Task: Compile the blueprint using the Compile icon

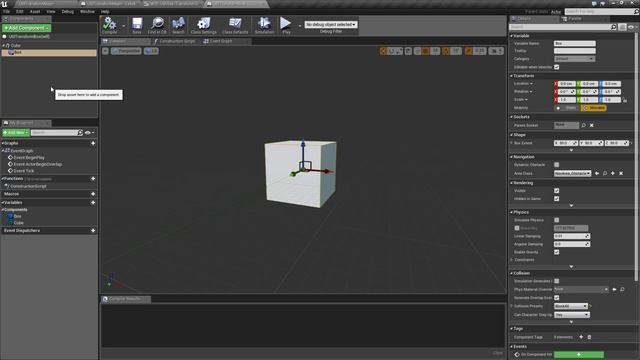Action: click(x=109, y=24)
